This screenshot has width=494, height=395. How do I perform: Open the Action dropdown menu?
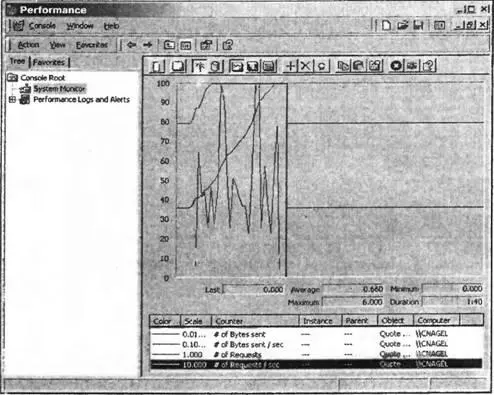click(x=29, y=45)
